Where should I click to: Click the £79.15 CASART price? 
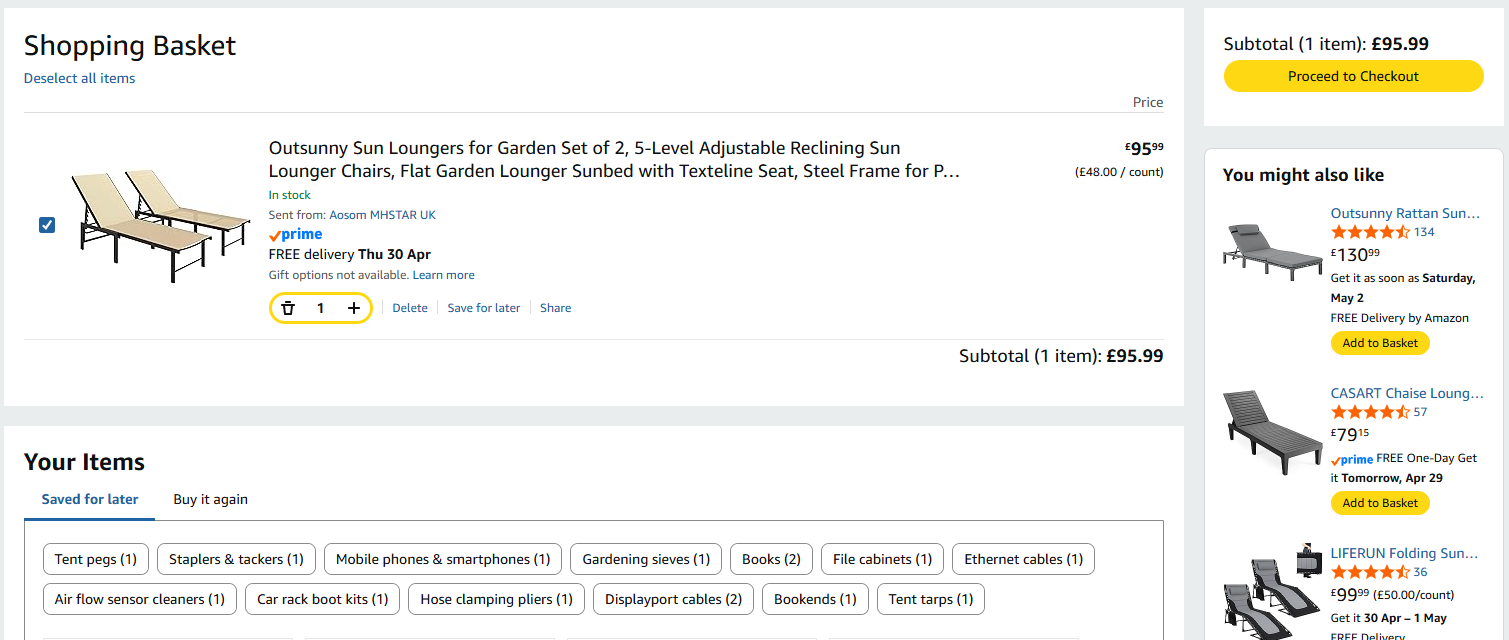(1350, 435)
